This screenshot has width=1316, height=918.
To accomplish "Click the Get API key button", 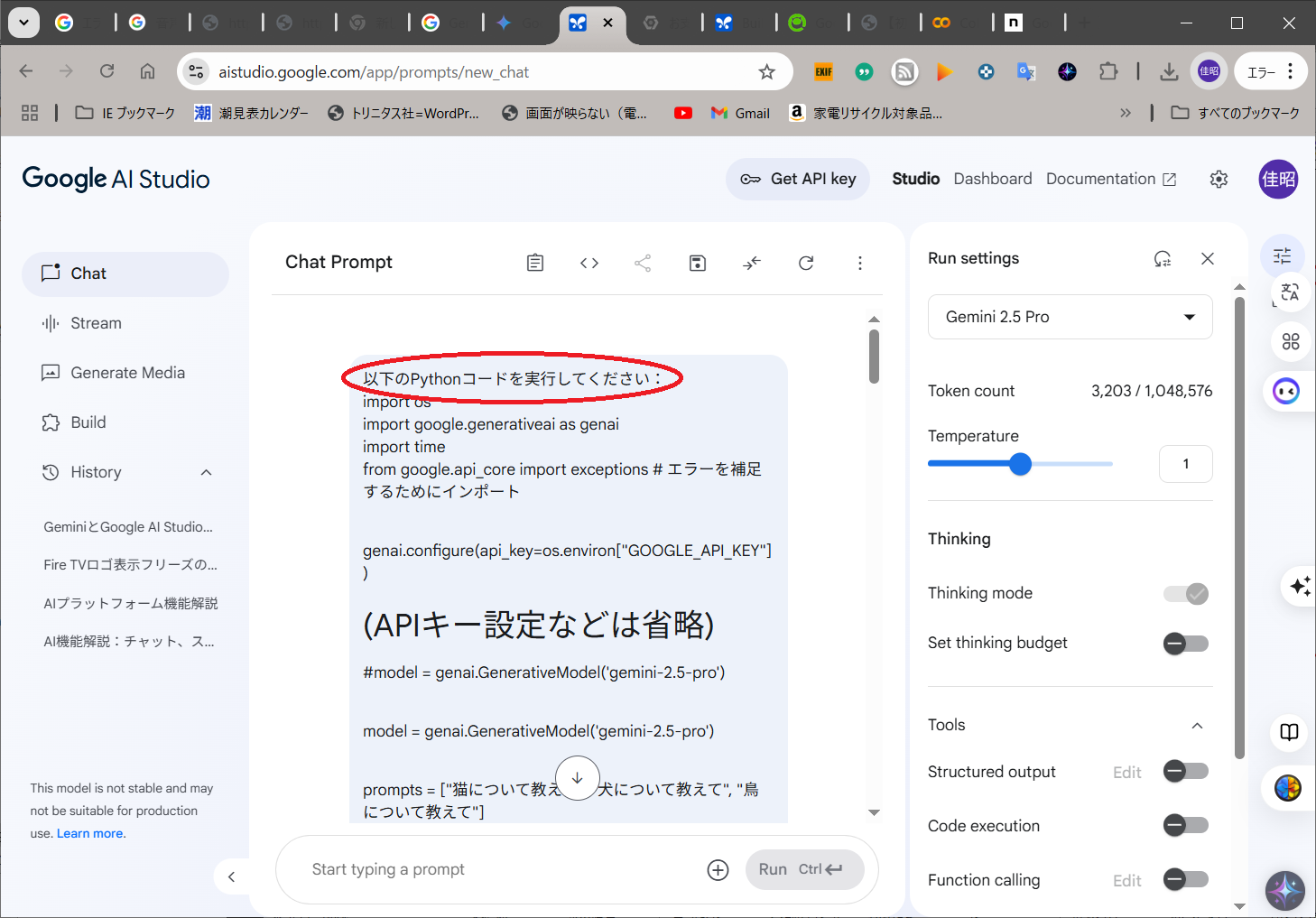I will pyautogui.click(x=798, y=179).
